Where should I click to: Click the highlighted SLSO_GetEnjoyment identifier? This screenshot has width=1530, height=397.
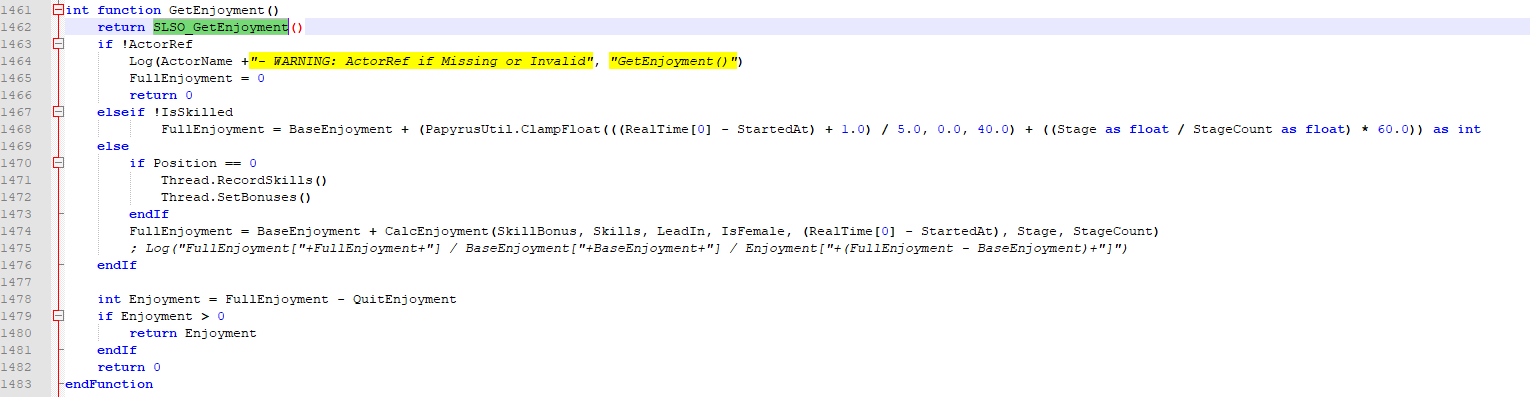221,27
